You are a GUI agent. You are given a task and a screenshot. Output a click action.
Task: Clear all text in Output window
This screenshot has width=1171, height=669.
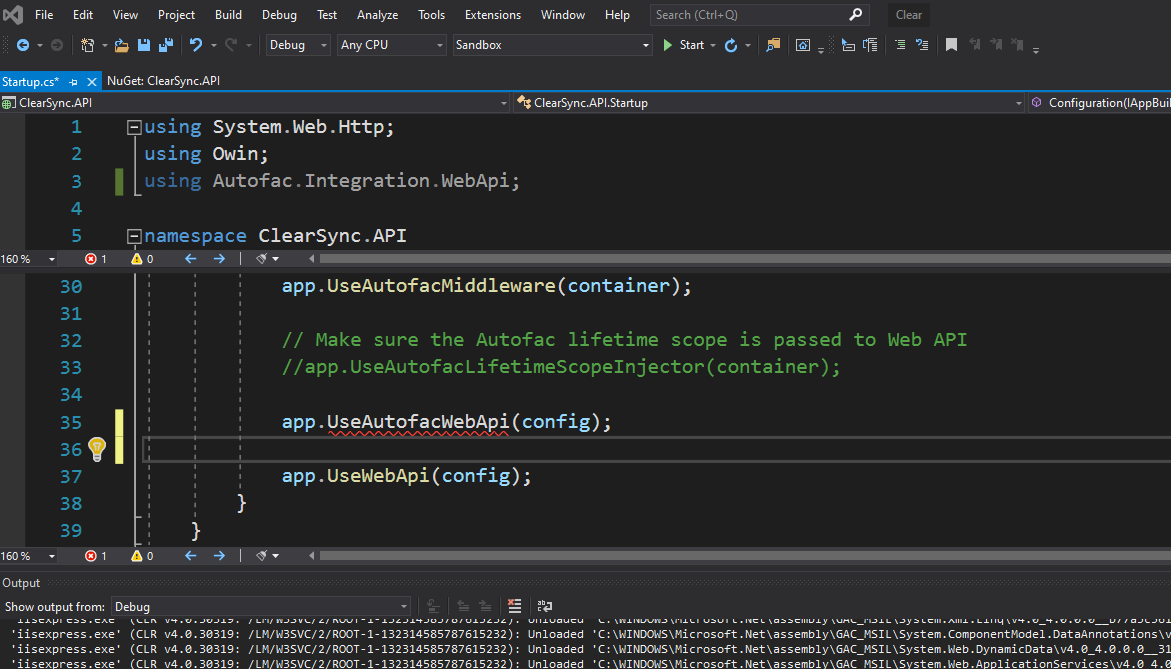pyautogui.click(x=514, y=606)
